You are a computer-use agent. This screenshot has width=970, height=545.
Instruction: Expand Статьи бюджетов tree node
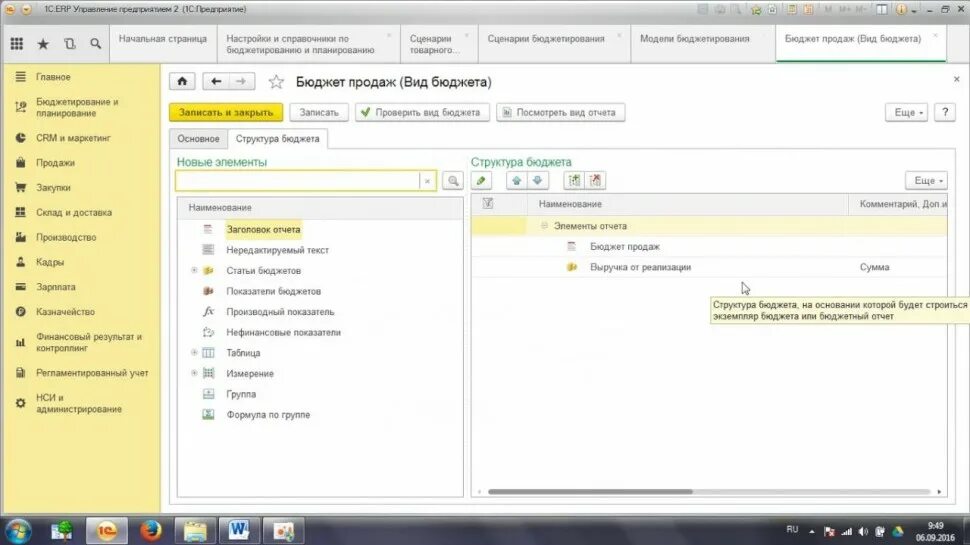point(194,270)
